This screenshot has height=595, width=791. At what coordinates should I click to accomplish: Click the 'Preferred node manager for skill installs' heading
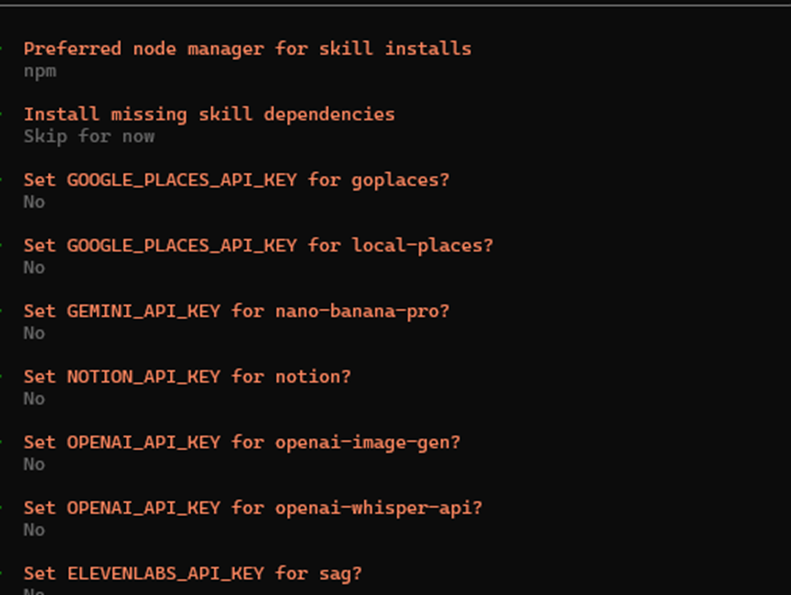pyautogui.click(x=247, y=49)
